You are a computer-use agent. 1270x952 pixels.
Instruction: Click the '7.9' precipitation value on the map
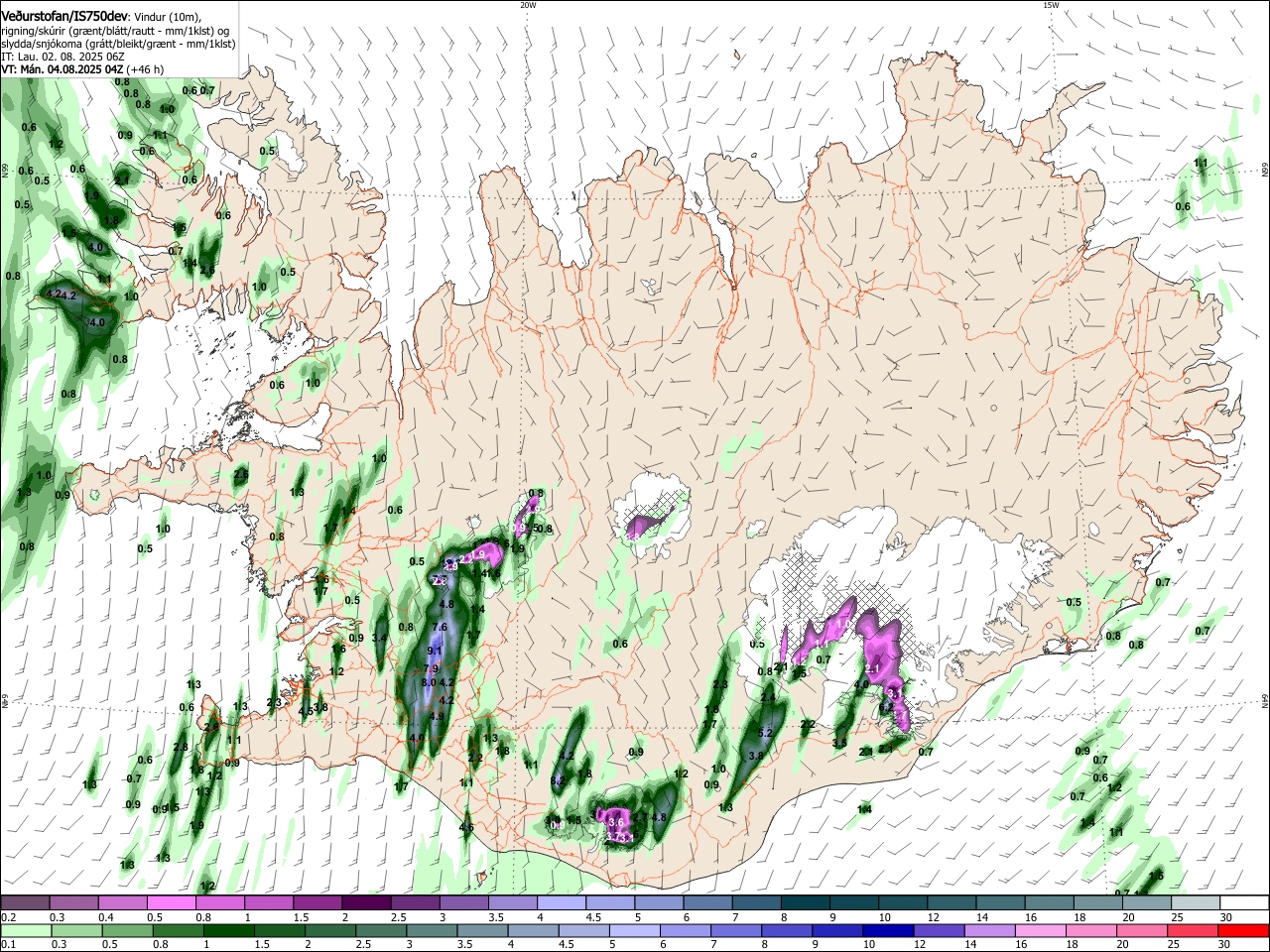[431, 668]
